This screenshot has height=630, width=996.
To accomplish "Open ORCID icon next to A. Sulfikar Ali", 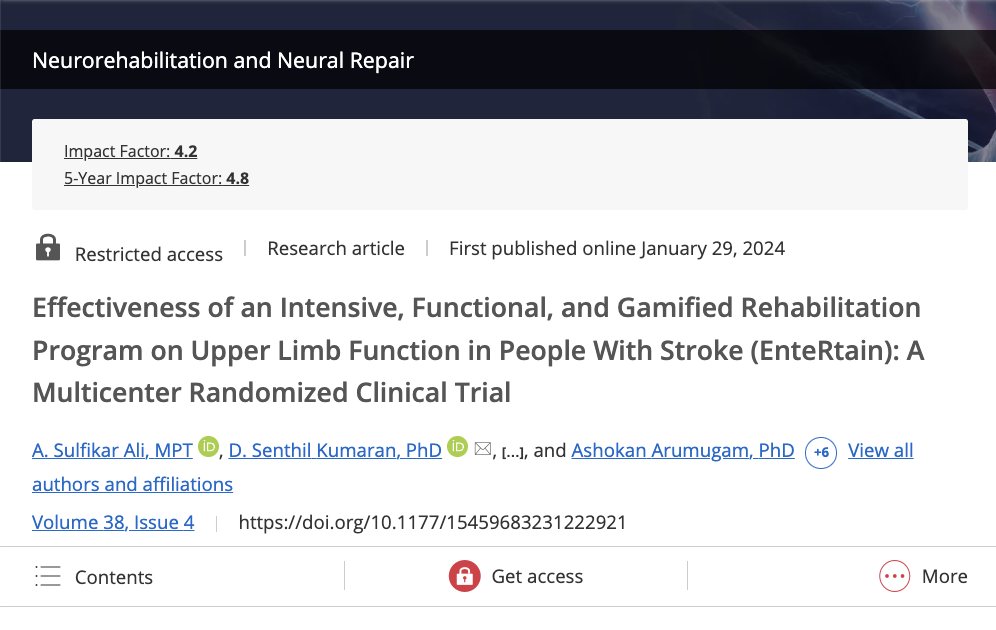I will pyautogui.click(x=208, y=447).
